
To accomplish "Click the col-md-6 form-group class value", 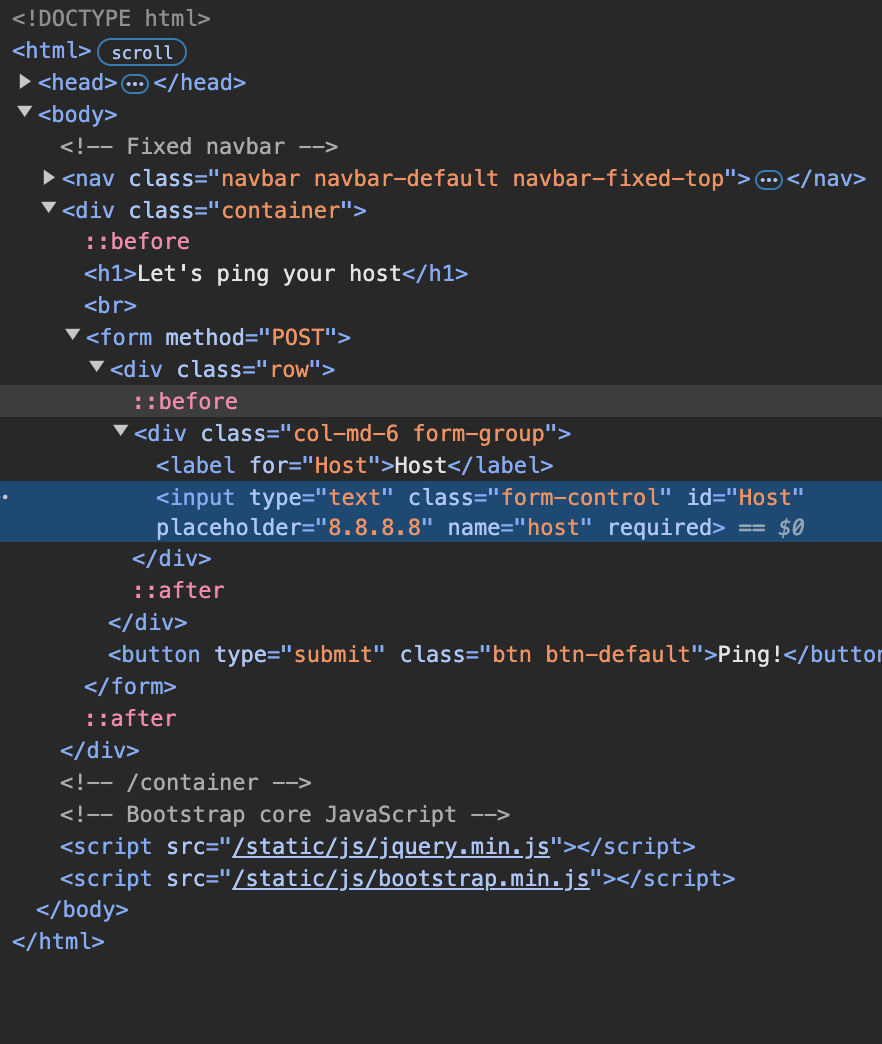I will coord(419,433).
